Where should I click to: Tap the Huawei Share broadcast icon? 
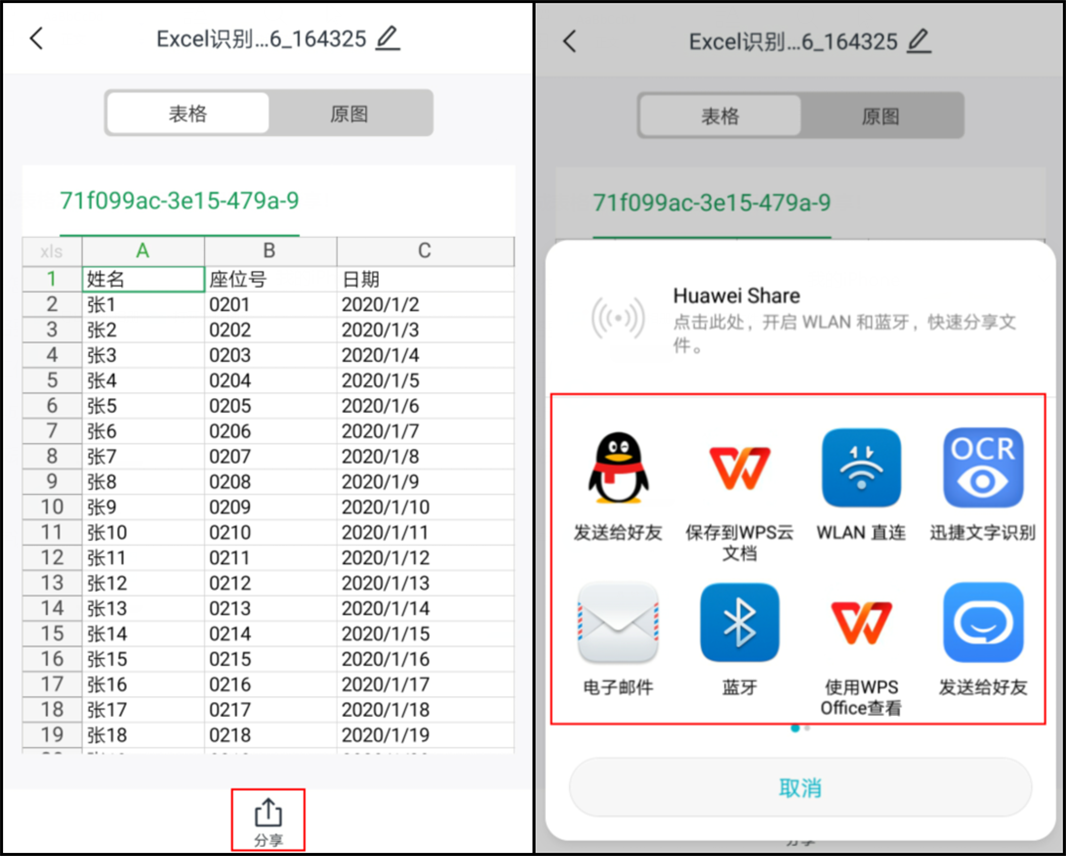coord(618,318)
